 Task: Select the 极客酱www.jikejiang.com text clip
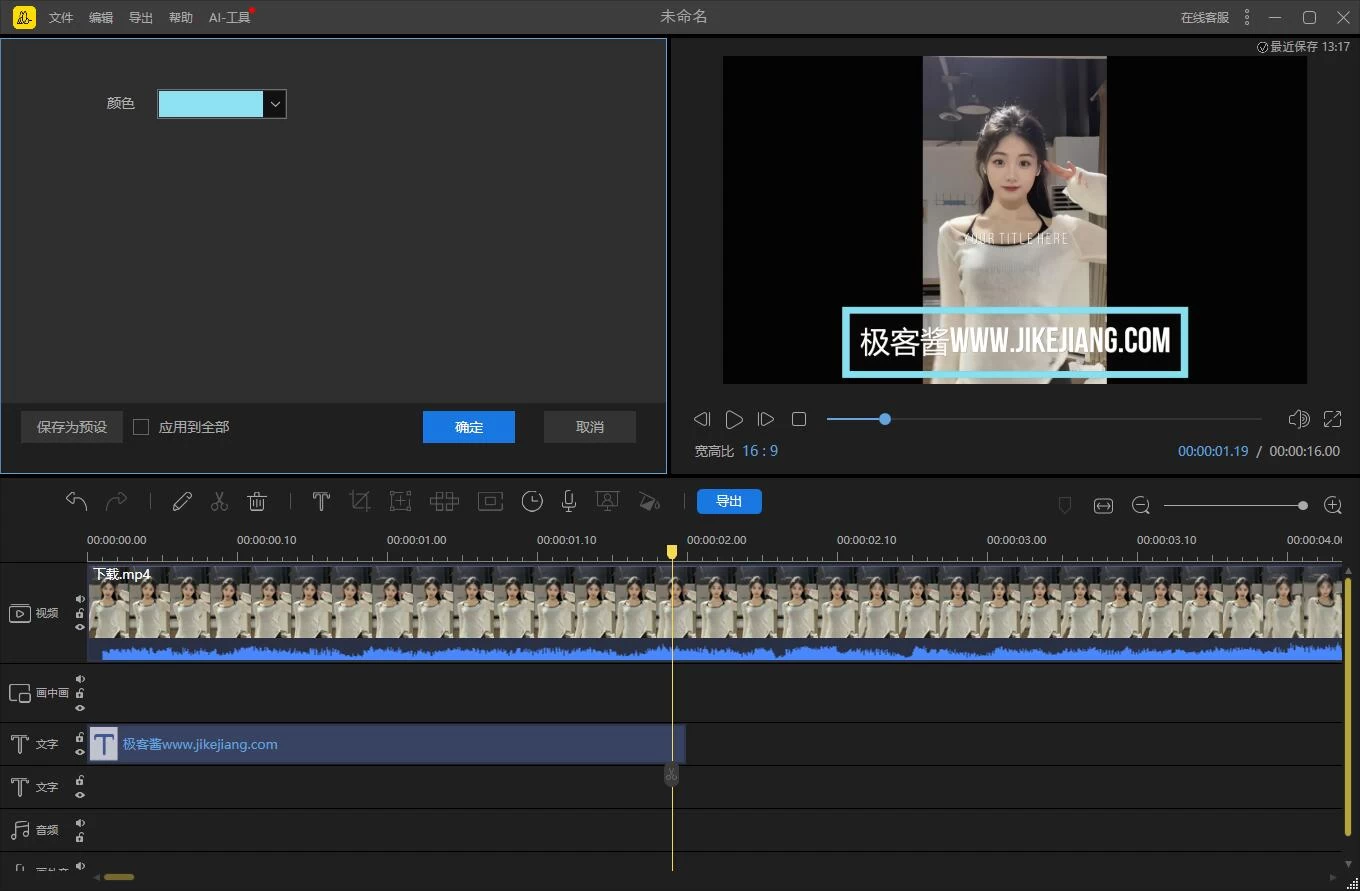point(386,744)
